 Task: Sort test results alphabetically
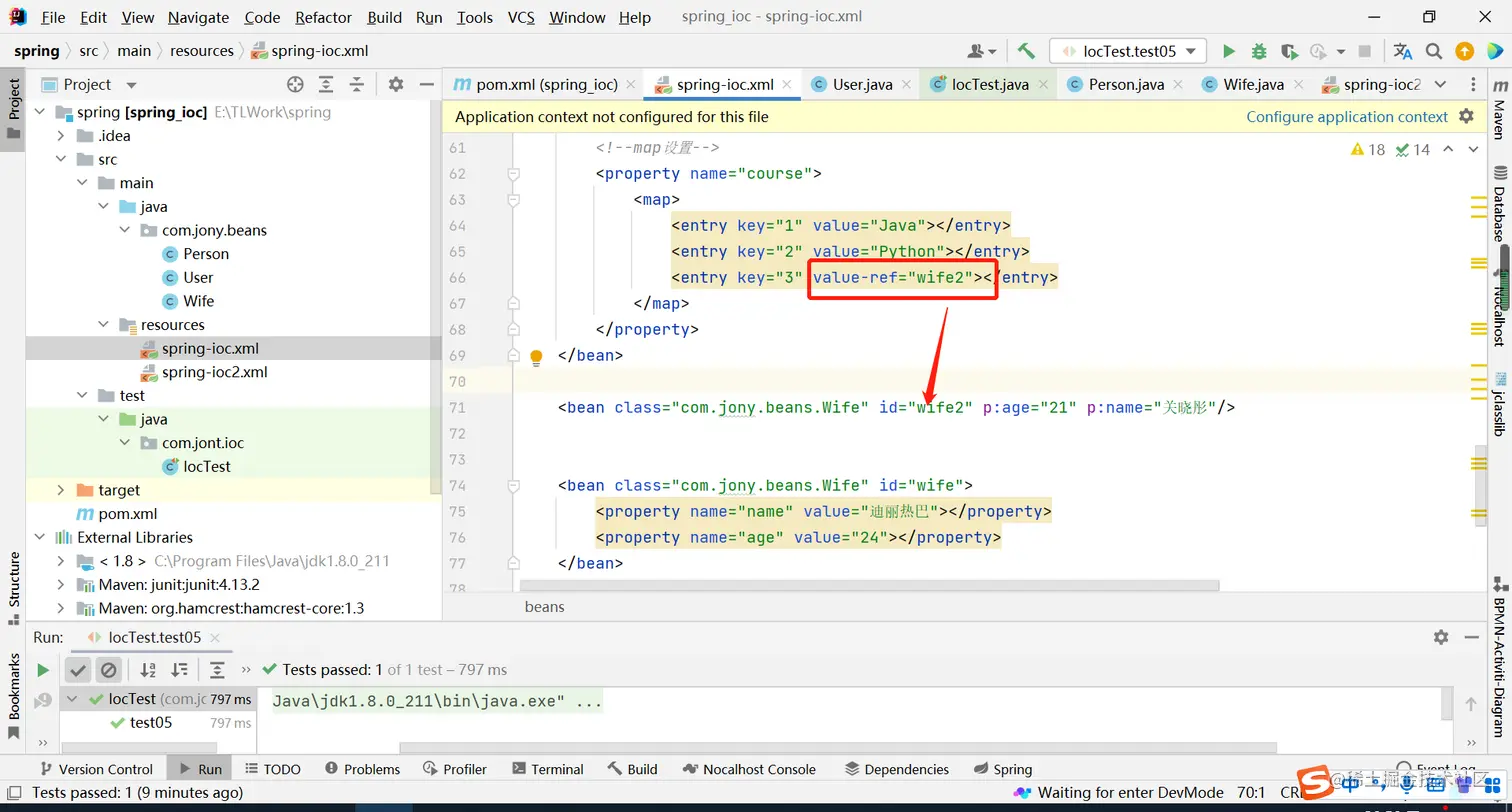coord(148,670)
